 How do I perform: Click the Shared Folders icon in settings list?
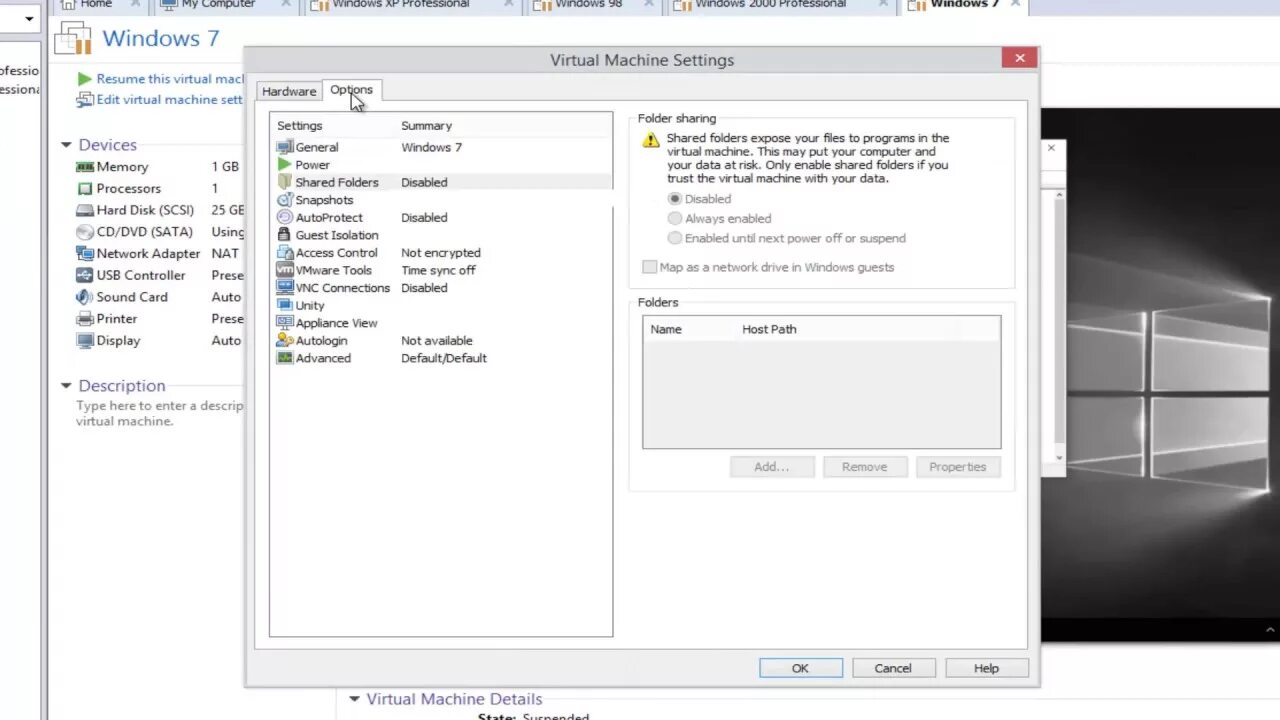point(285,182)
